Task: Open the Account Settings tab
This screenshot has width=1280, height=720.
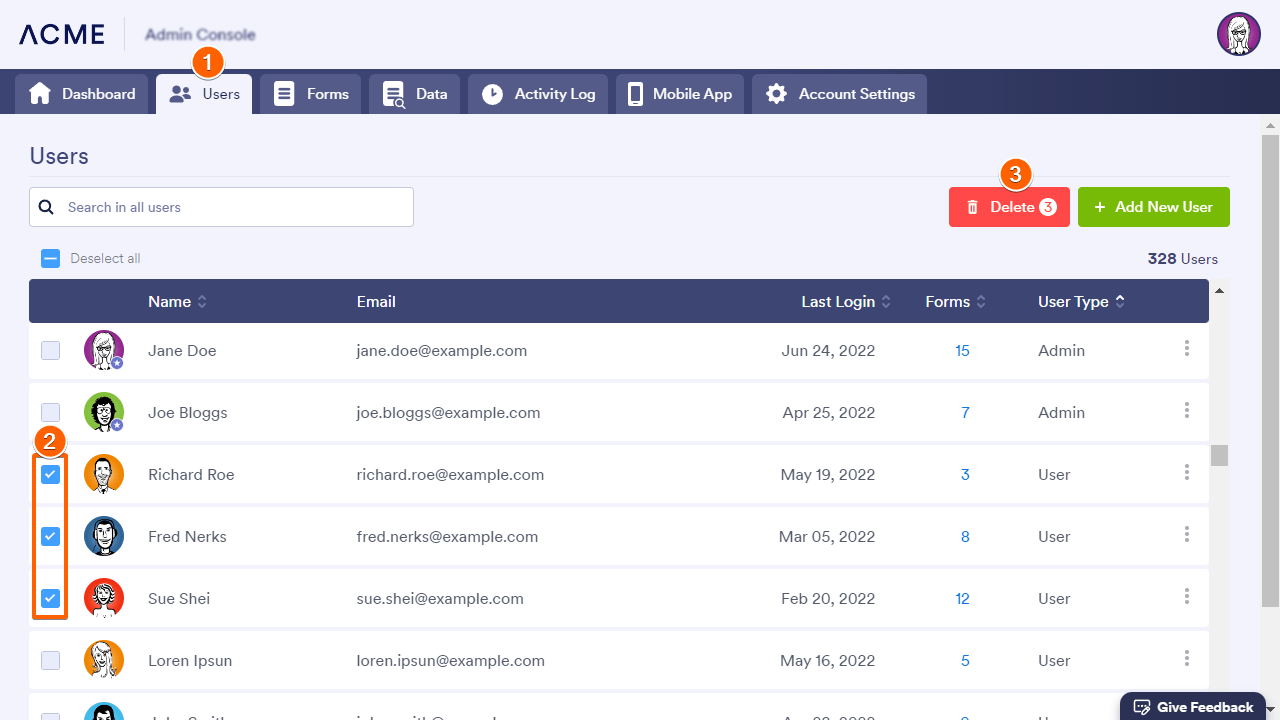Action: coord(840,94)
